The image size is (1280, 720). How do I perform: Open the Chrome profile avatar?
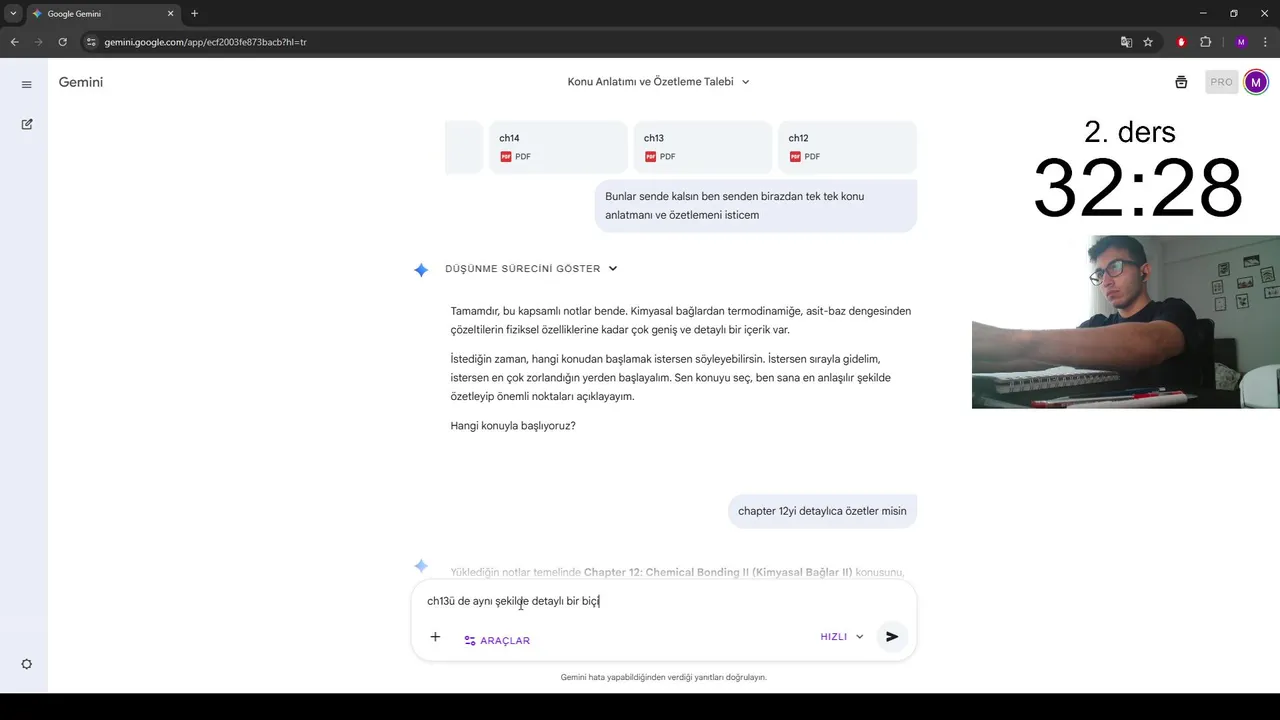coord(1241,42)
